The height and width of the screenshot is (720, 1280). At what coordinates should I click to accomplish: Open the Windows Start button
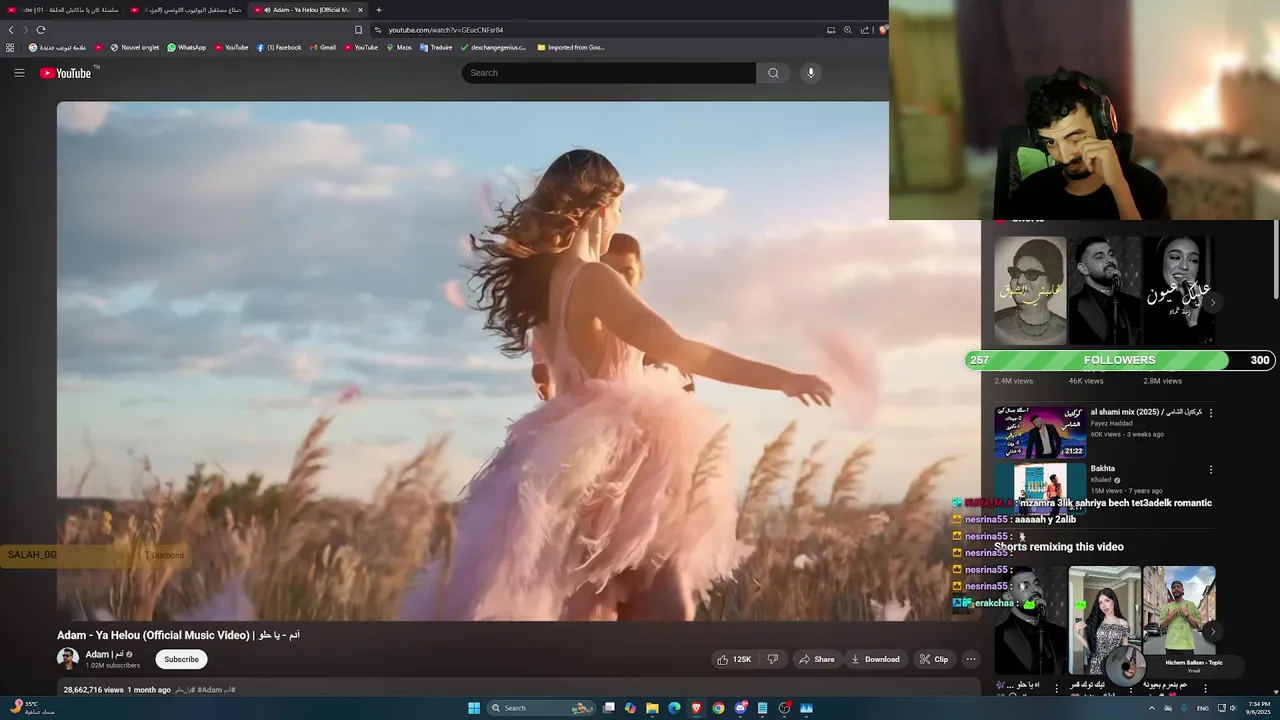click(x=474, y=708)
